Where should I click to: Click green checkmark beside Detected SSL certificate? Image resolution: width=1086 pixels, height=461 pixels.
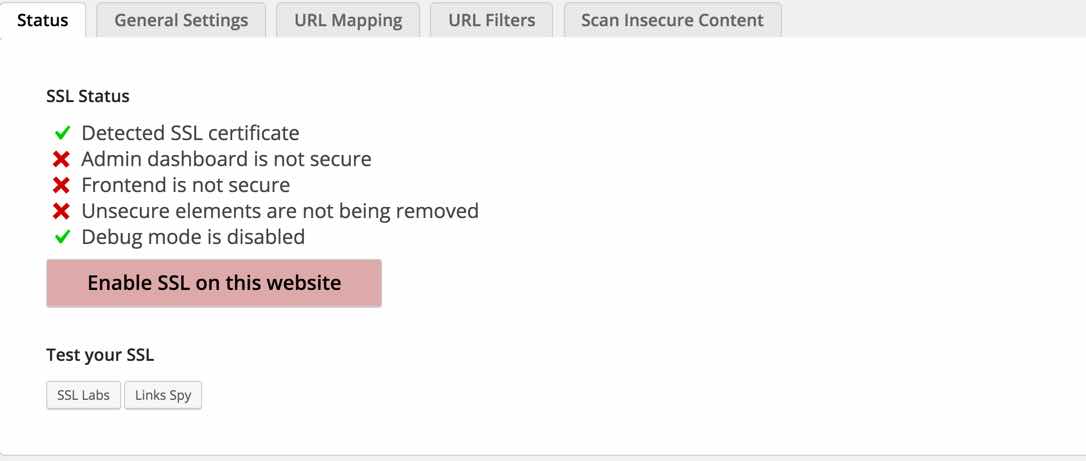click(62, 133)
